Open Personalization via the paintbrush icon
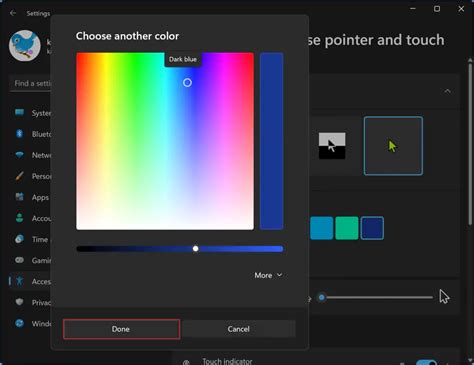The width and height of the screenshot is (474, 365). point(19,176)
